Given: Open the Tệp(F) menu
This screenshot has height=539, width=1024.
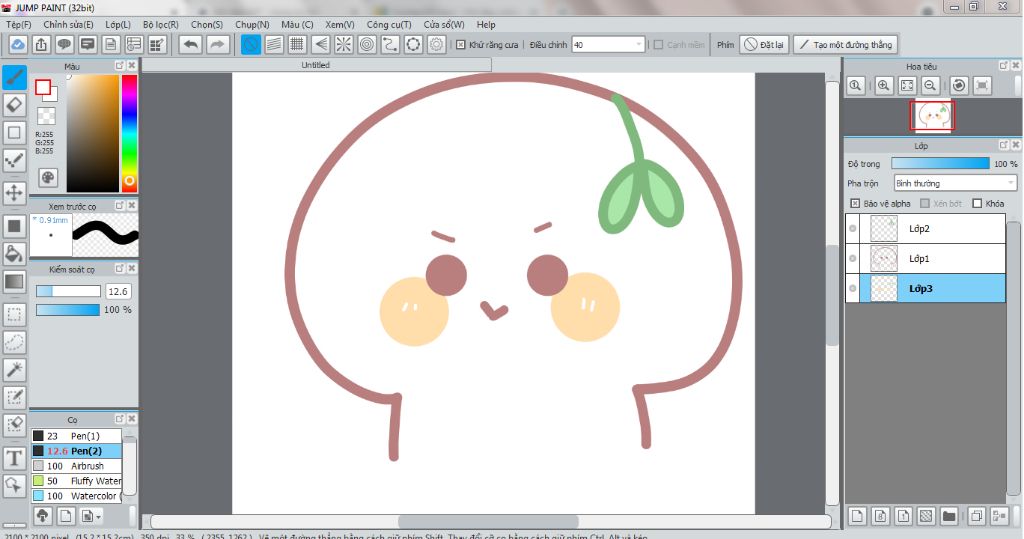Looking at the screenshot, I should click(x=18, y=24).
